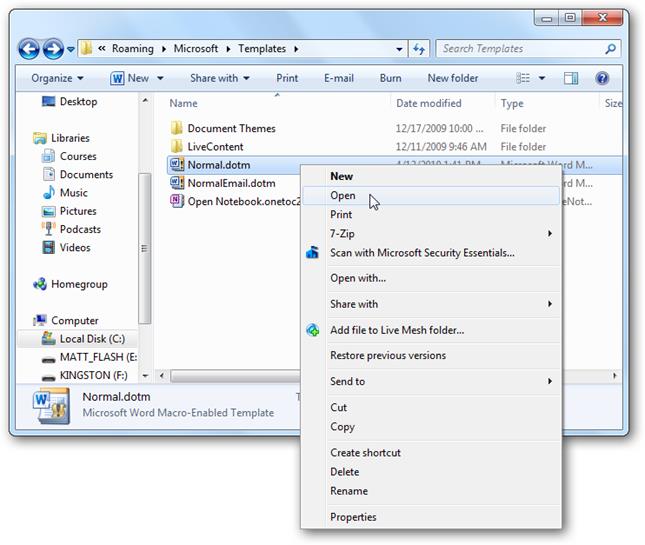Expand the Change your view dropdown arrow

543,78
